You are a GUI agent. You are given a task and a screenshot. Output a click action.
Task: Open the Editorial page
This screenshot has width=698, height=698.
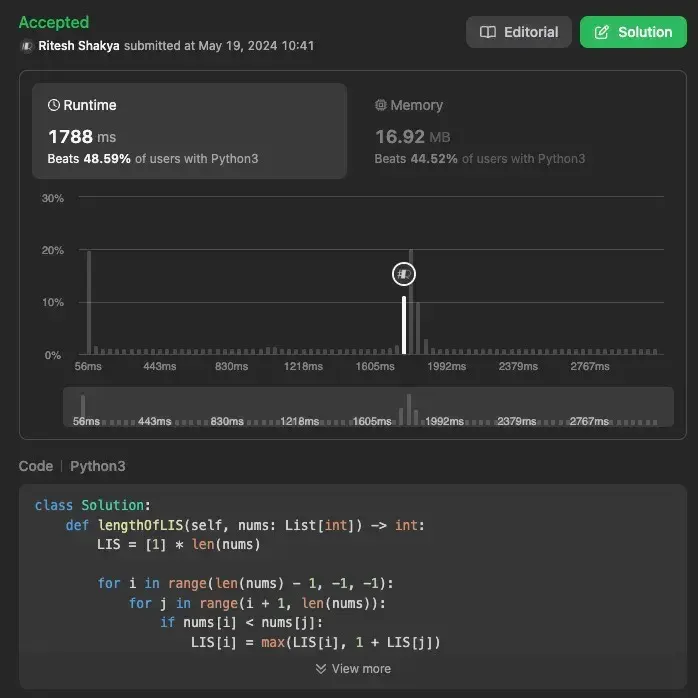pos(518,32)
